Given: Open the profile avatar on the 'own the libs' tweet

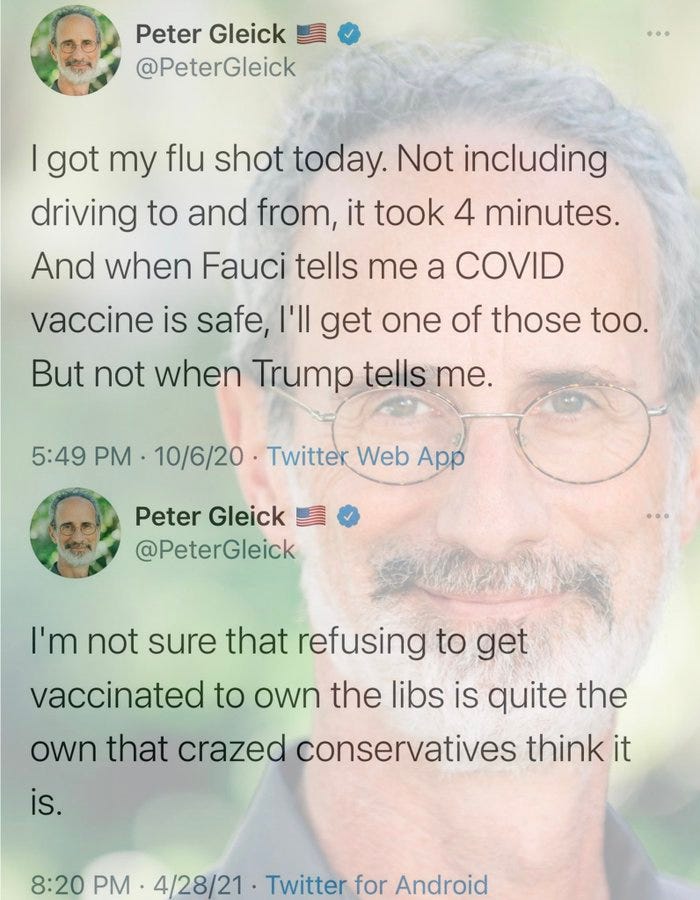Looking at the screenshot, I should 75,532.
